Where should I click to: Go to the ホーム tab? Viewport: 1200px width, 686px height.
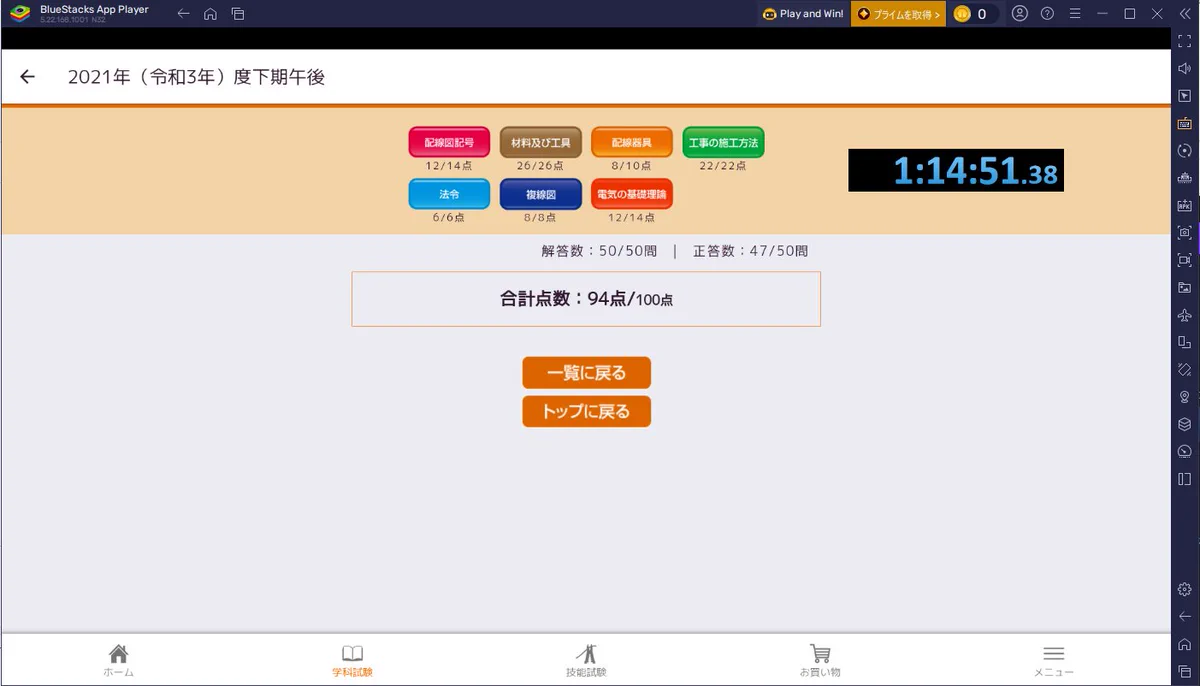click(x=118, y=660)
